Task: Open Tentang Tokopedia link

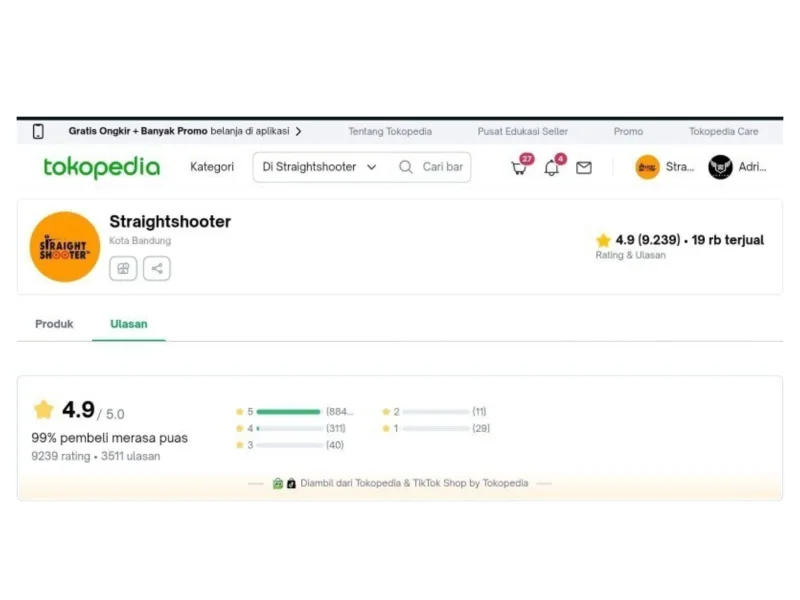Action: [390, 131]
